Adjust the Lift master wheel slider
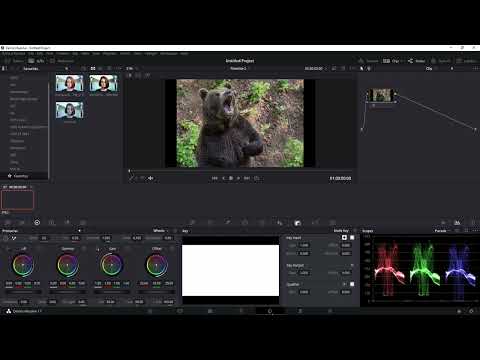 (23, 292)
